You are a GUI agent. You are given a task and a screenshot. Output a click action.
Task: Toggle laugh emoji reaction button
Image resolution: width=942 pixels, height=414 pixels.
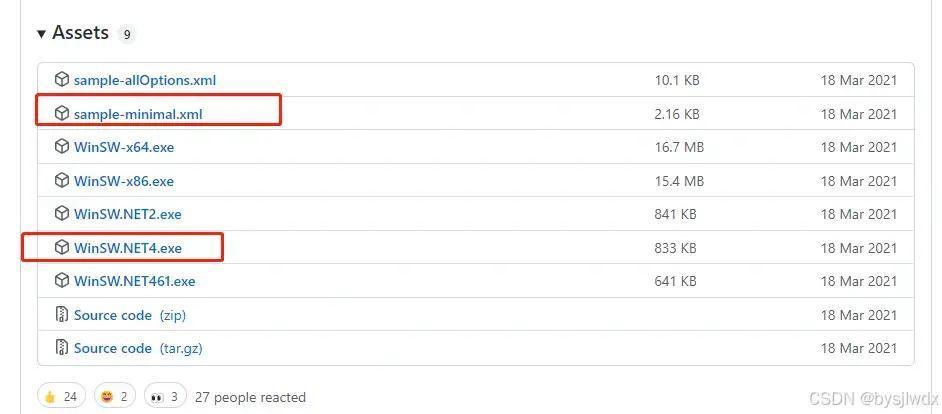[115, 397]
